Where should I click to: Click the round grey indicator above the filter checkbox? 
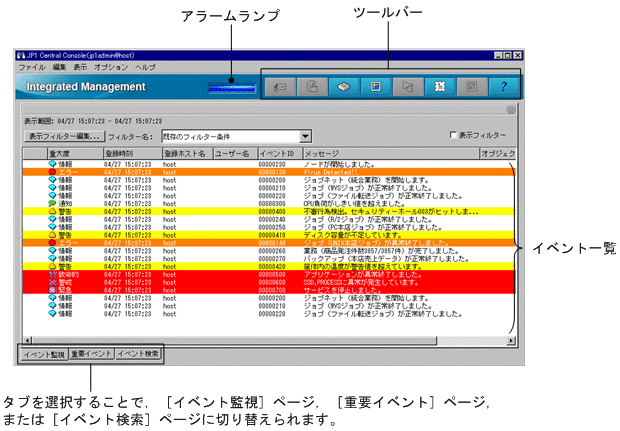click(x=511, y=110)
